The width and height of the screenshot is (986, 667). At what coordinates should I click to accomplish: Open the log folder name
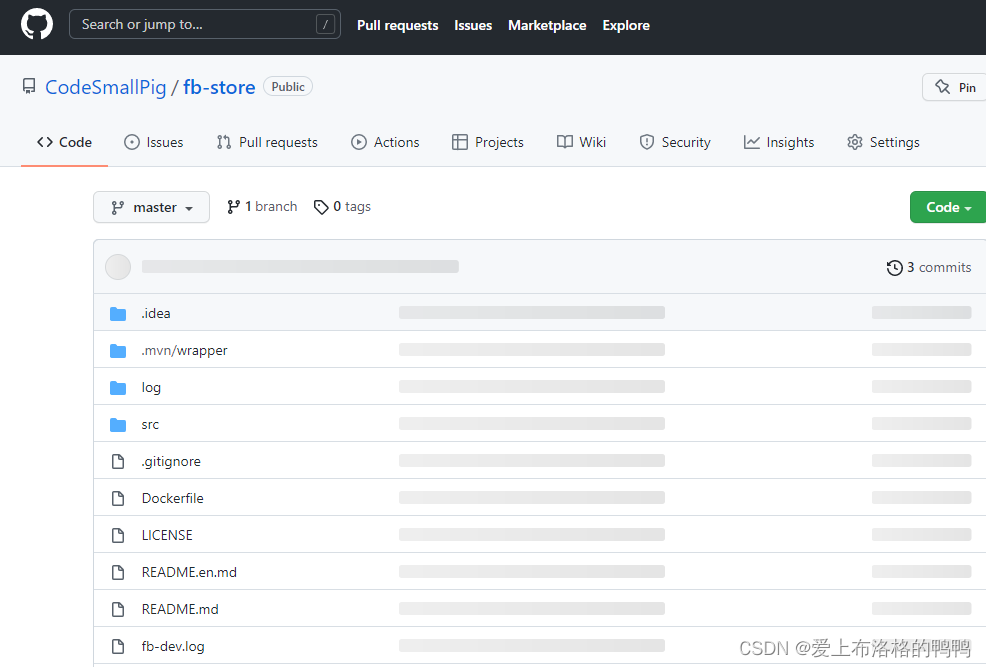point(151,387)
